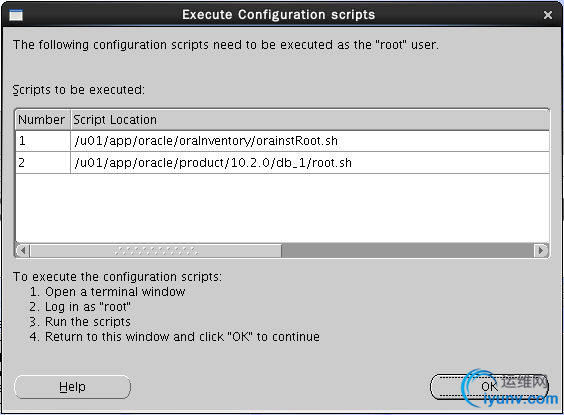Click the "Open a terminal window" instruction
564x415 pixels.
[x=115, y=292]
